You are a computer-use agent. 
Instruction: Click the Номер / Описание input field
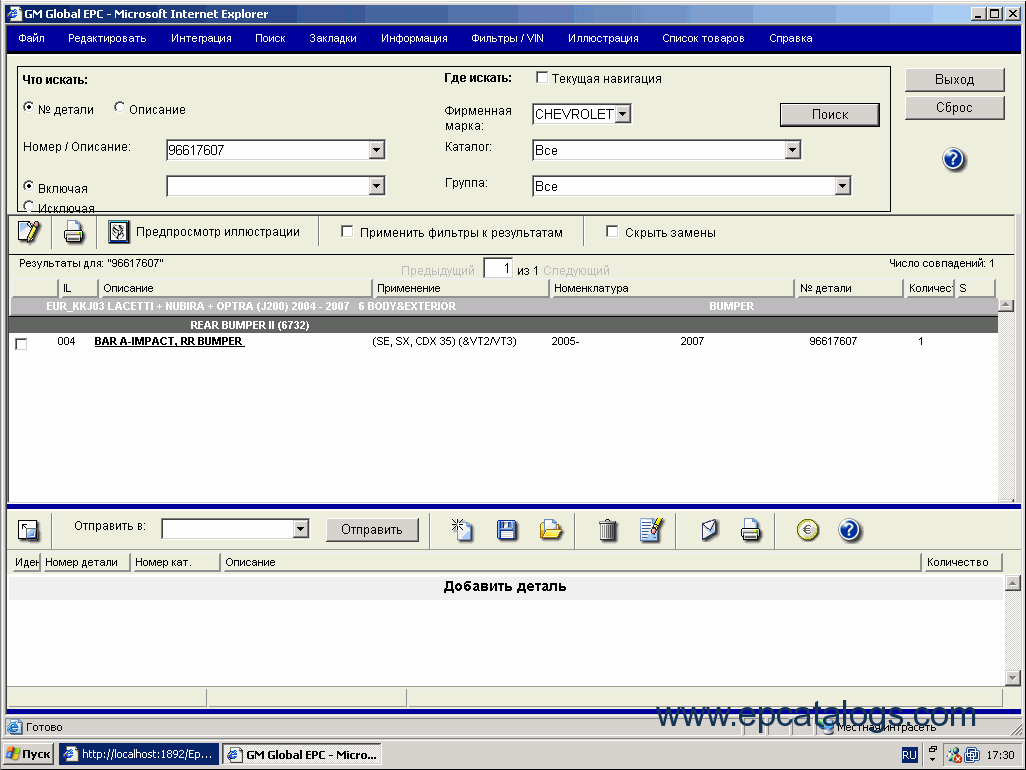click(x=267, y=150)
